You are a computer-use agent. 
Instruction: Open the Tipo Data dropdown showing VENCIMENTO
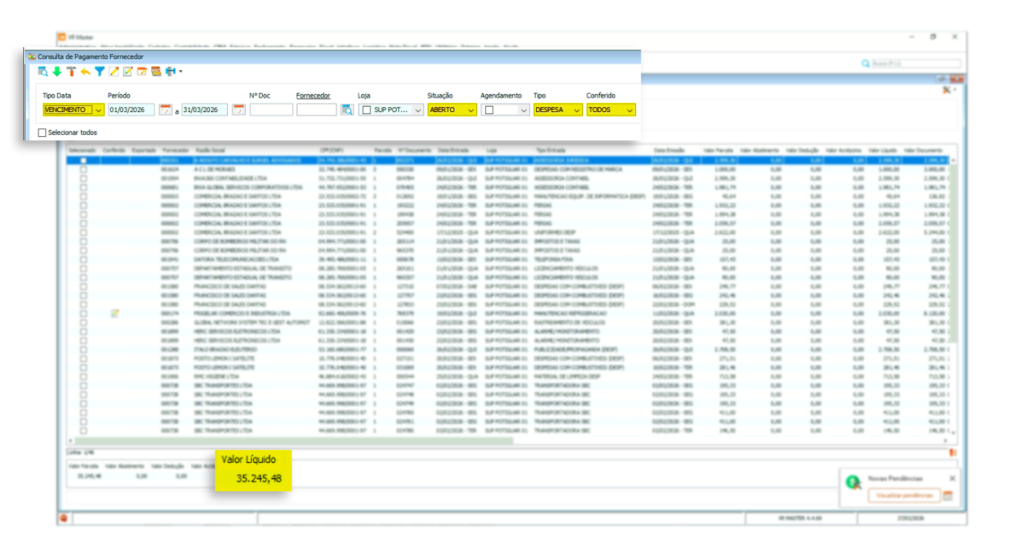click(x=98, y=110)
